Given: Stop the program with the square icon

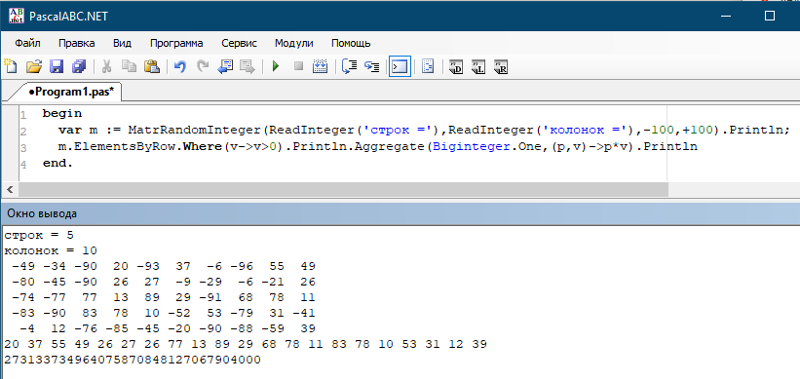Looking at the screenshot, I should 298,66.
